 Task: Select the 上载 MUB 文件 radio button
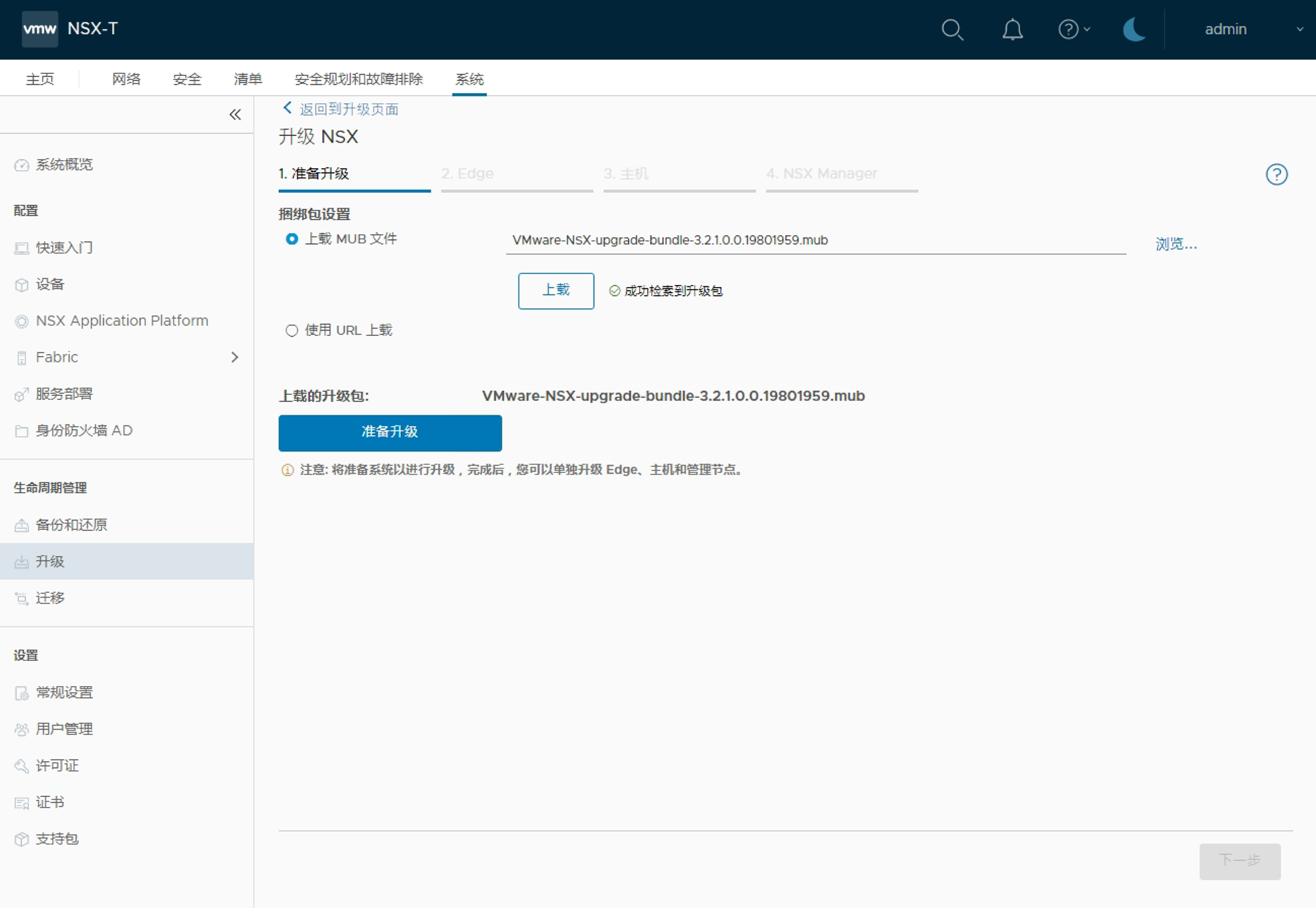pos(292,239)
